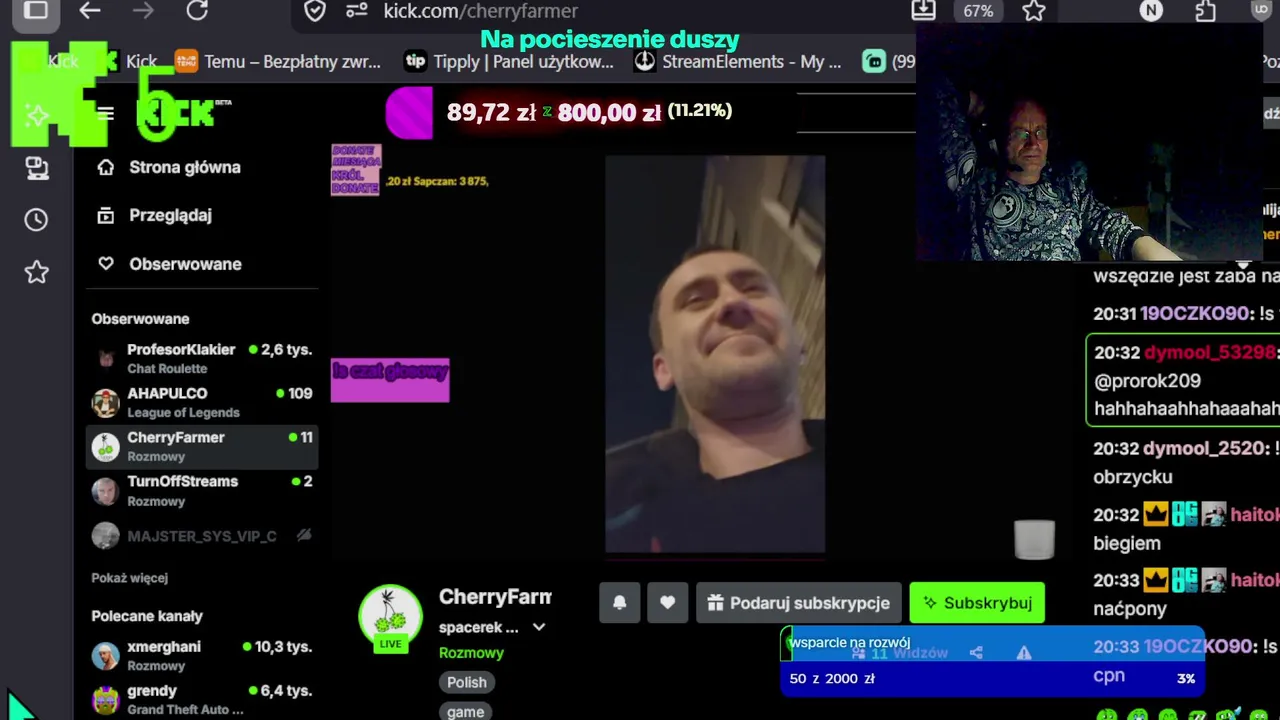Open recommended xmerghani channel
Screen dimensions: 1280x720
(x=203, y=655)
